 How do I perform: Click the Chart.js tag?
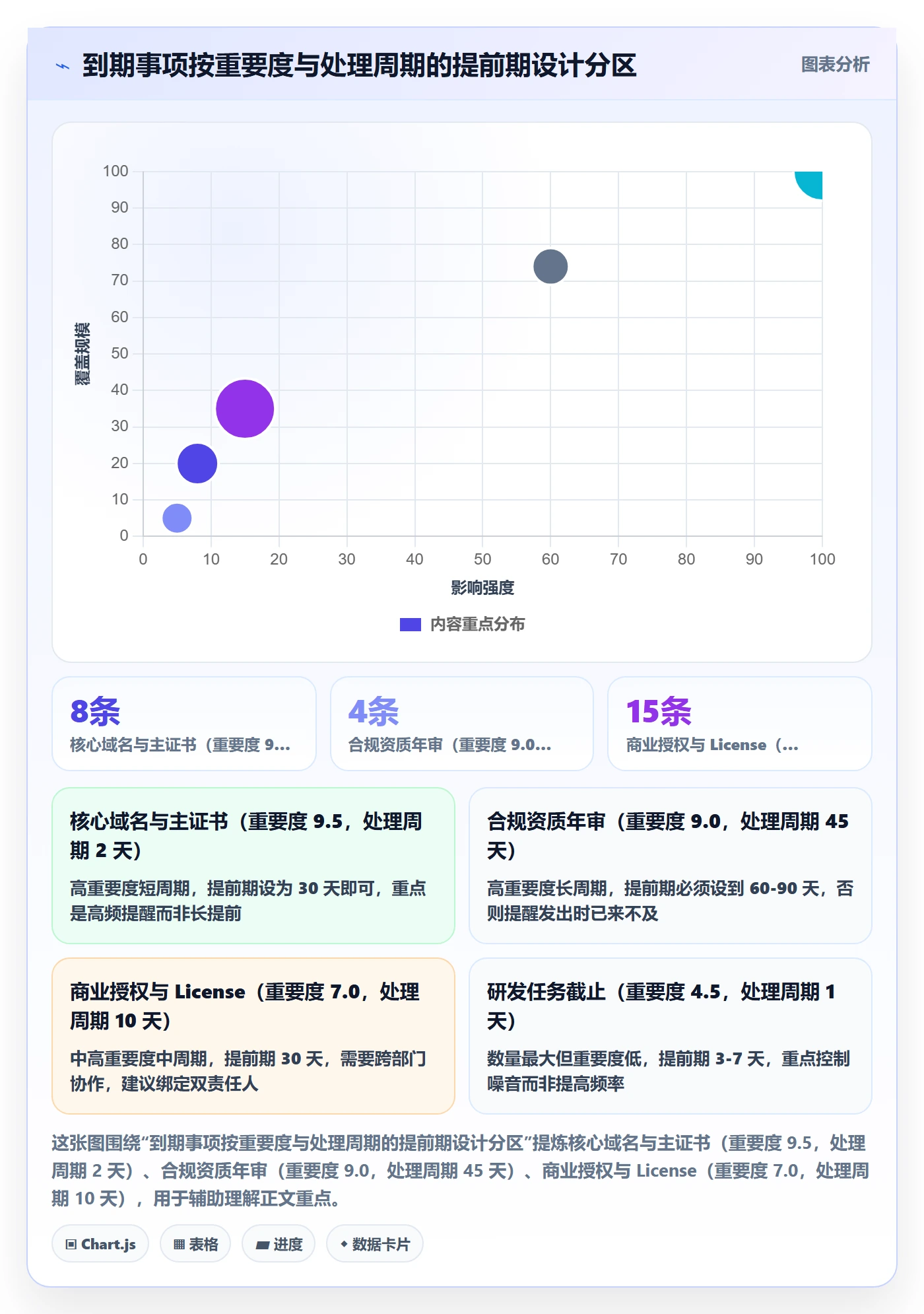tap(100, 1244)
